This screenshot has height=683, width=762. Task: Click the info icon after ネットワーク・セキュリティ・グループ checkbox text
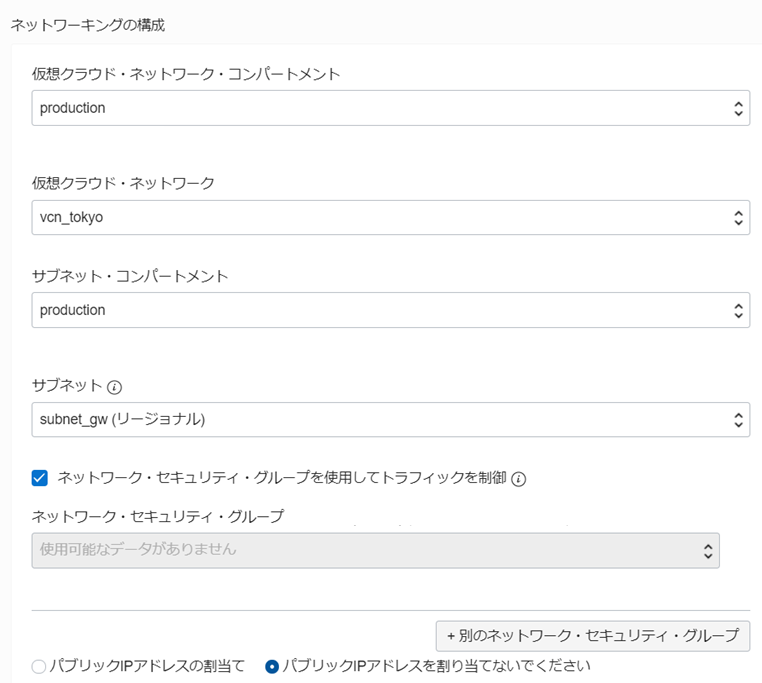[x=519, y=479]
